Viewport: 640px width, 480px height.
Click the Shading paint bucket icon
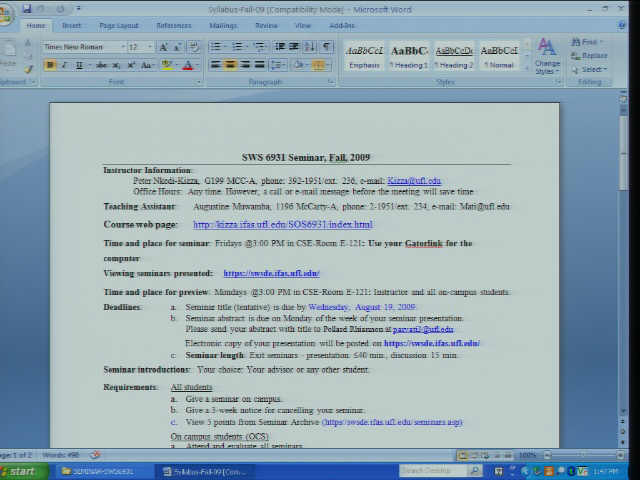[298, 65]
